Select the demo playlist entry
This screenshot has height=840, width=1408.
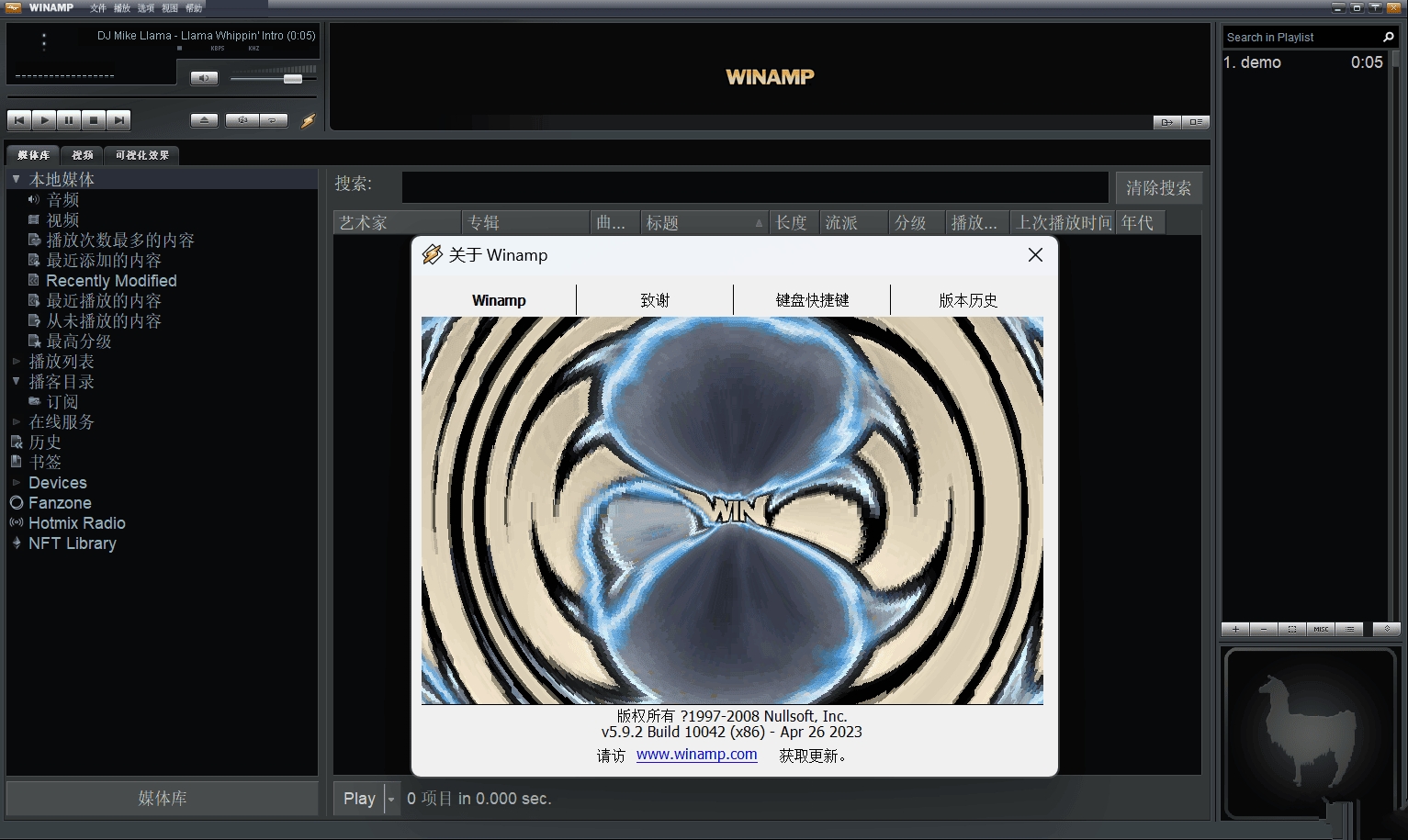[1303, 62]
